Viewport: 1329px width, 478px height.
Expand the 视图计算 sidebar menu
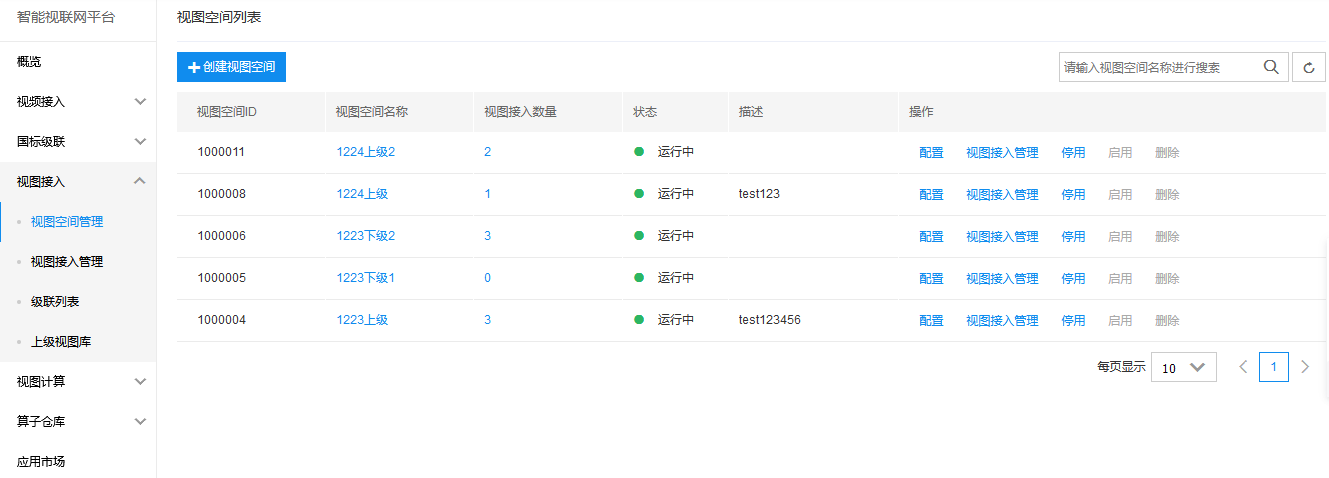[78, 382]
